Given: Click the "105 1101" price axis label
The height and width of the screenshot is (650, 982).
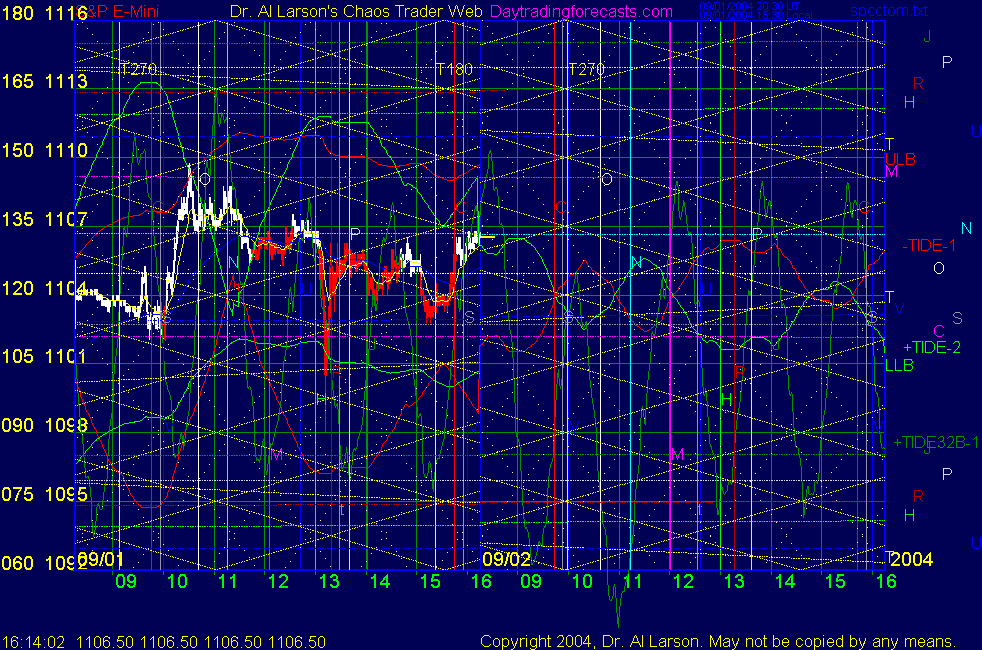Looking at the screenshot, I should pos(44,356).
